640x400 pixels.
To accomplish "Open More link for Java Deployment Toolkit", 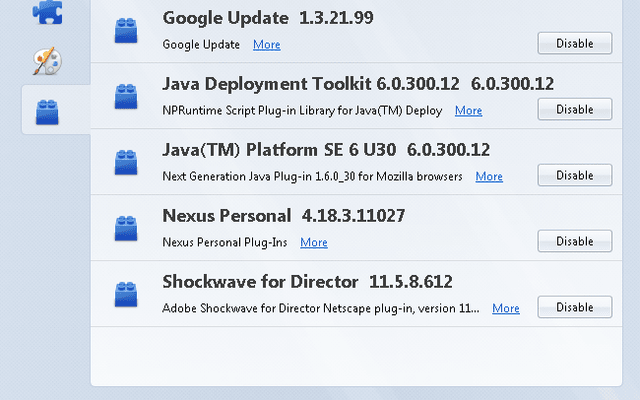I will point(469,111).
